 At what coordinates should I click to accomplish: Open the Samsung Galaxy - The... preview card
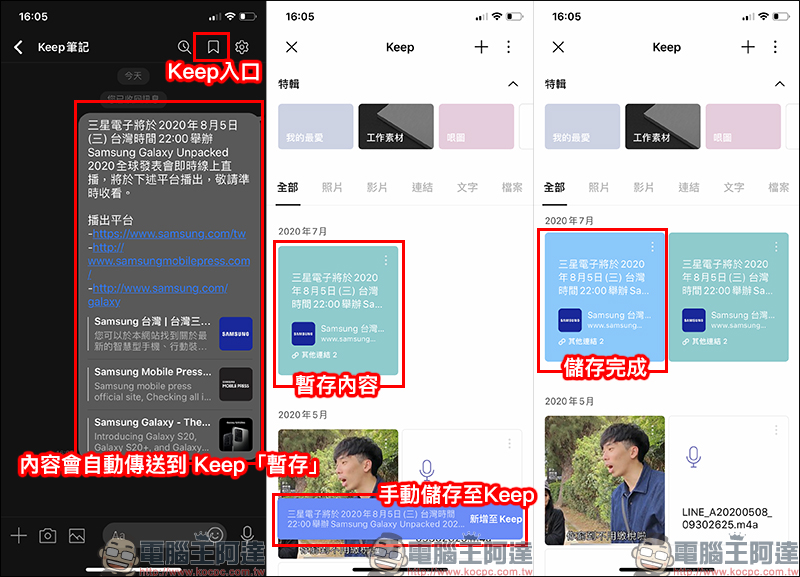170,435
